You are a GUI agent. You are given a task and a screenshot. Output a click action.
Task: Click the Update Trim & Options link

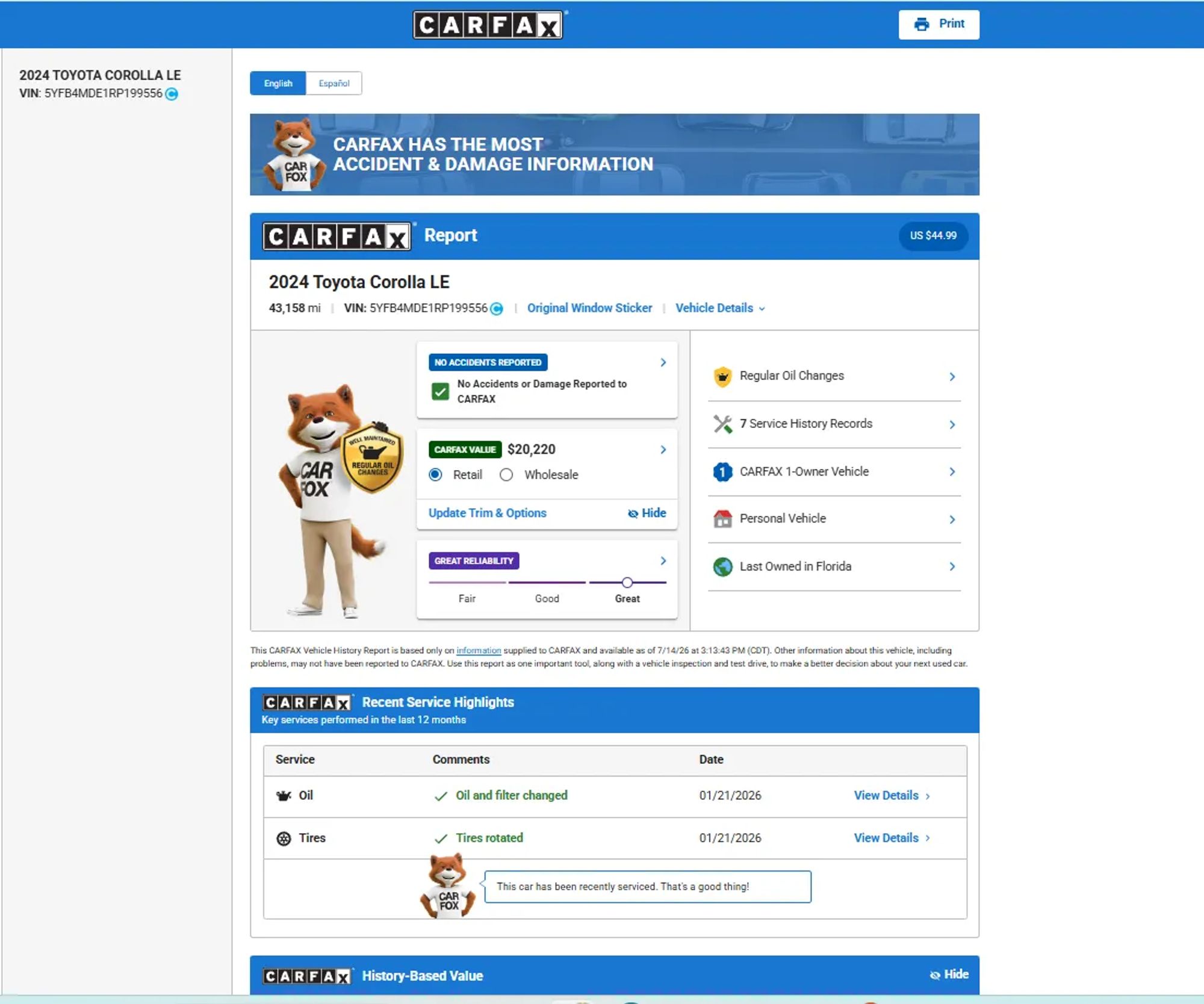tap(488, 513)
